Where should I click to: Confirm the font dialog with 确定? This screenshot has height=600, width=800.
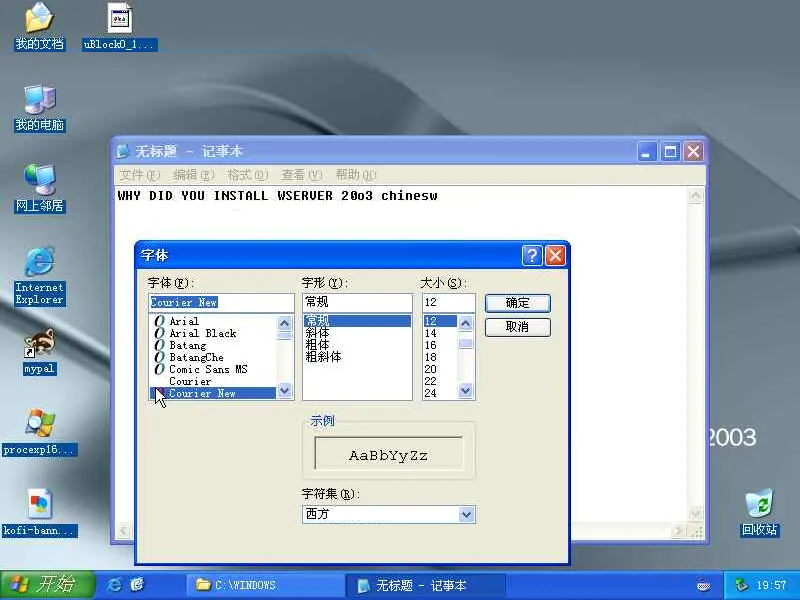coord(517,303)
